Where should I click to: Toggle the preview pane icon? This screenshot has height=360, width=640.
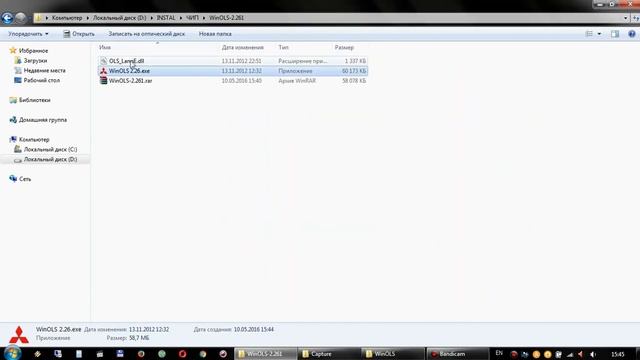[615, 34]
